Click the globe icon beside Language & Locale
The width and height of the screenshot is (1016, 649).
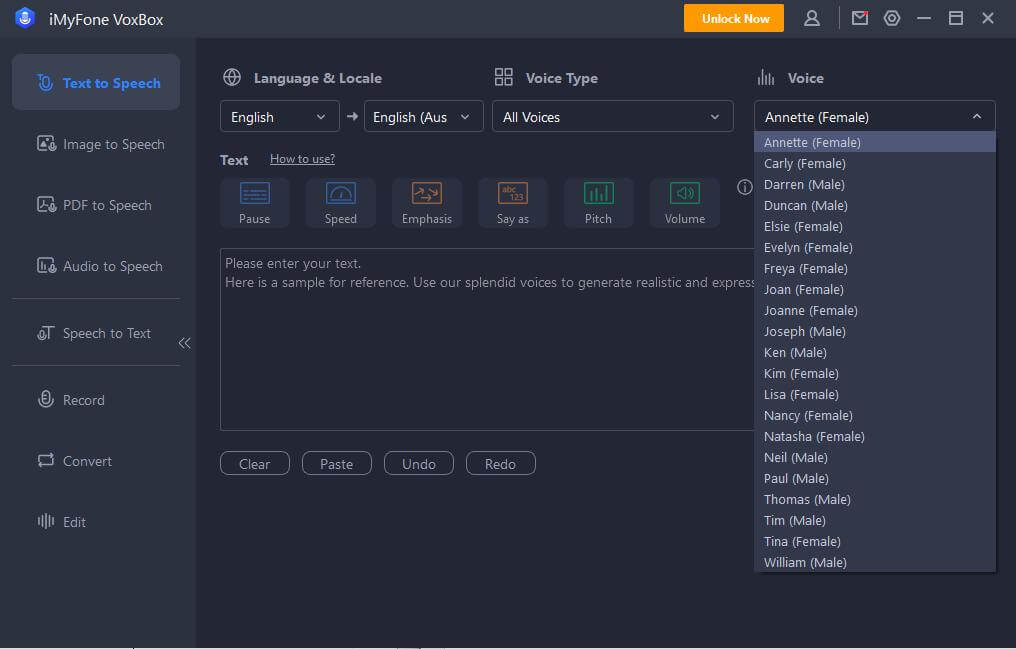click(x=232, y=78)
